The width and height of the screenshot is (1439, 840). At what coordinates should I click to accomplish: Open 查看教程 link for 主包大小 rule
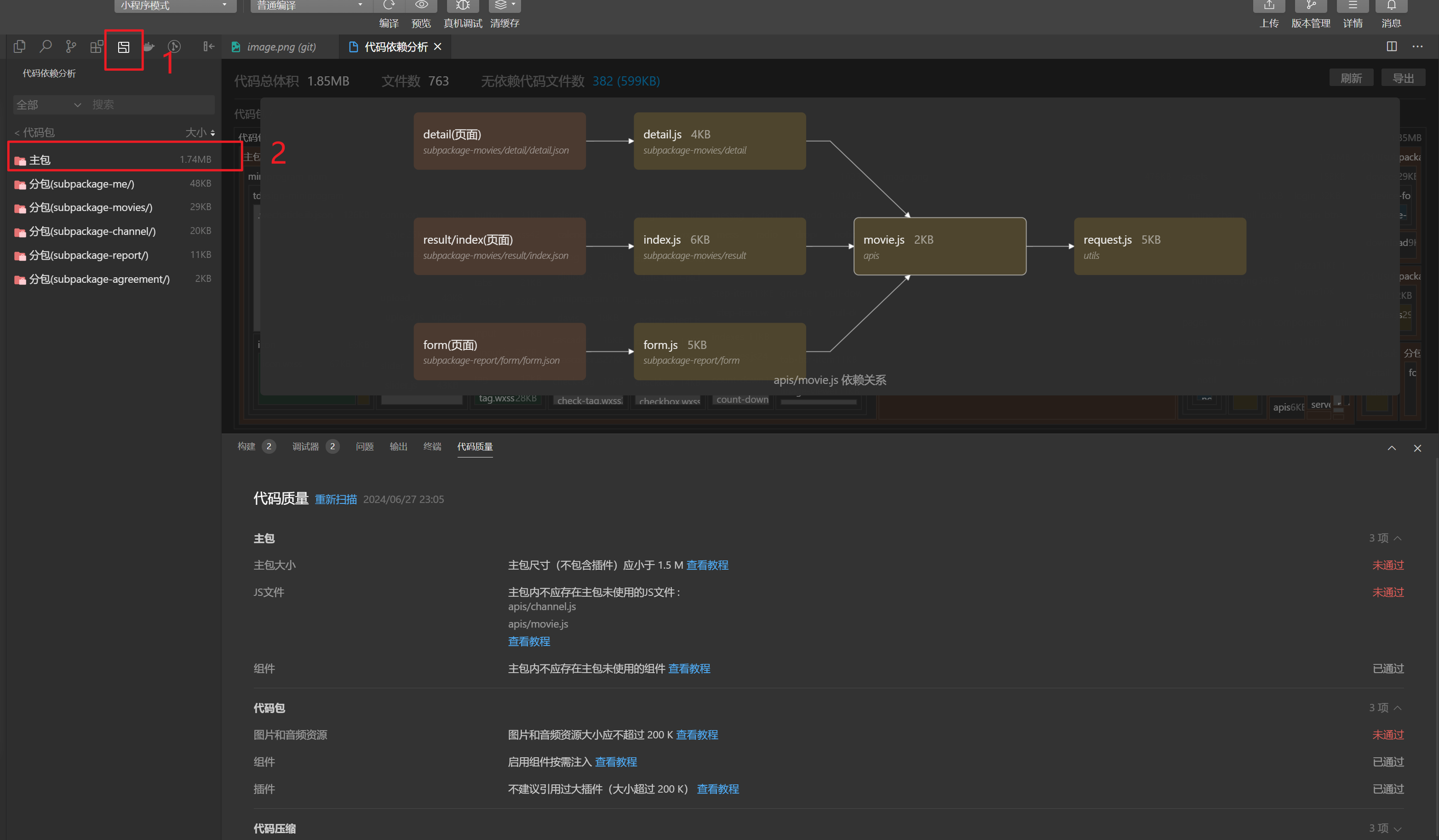(x=707, y=565)
